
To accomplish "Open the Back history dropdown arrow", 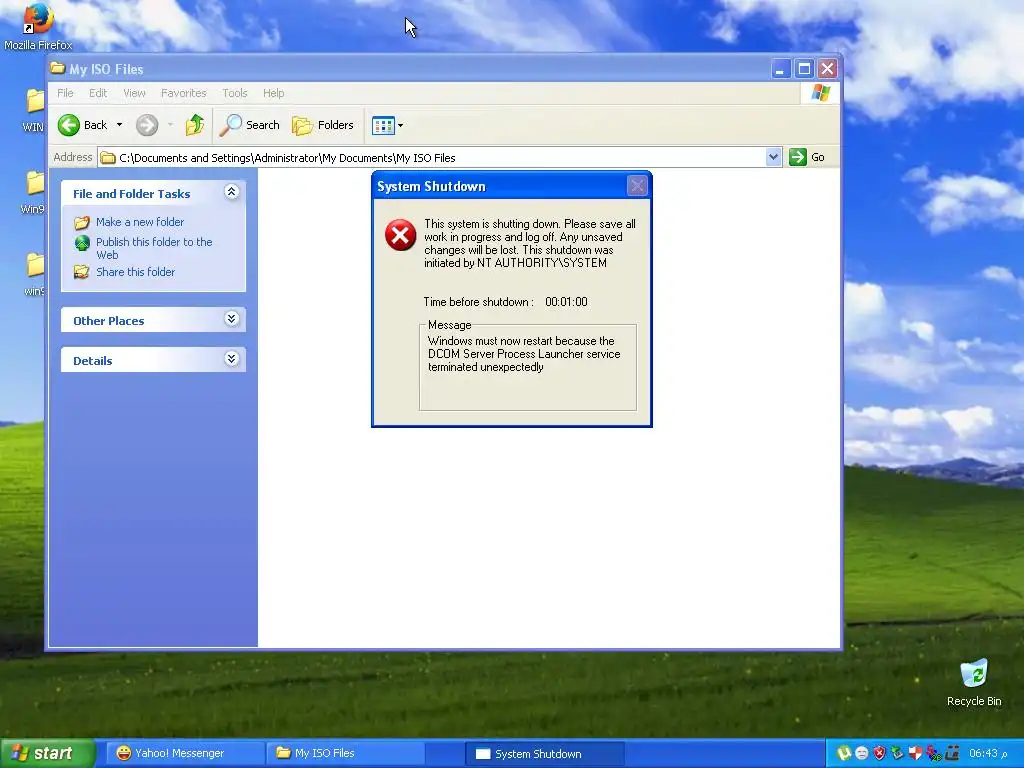I will coord(120,125).
